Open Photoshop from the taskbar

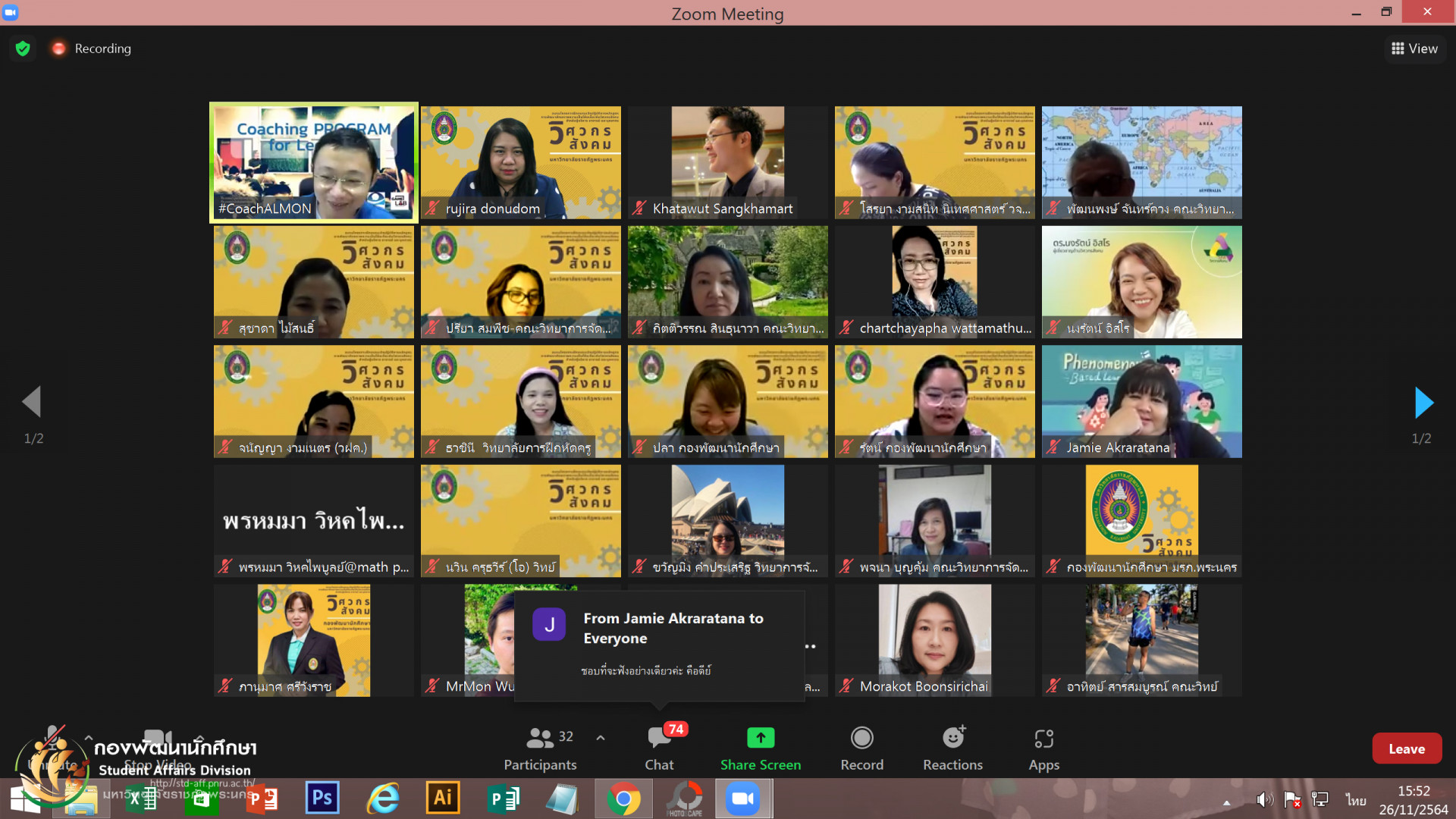pos(322,798)
